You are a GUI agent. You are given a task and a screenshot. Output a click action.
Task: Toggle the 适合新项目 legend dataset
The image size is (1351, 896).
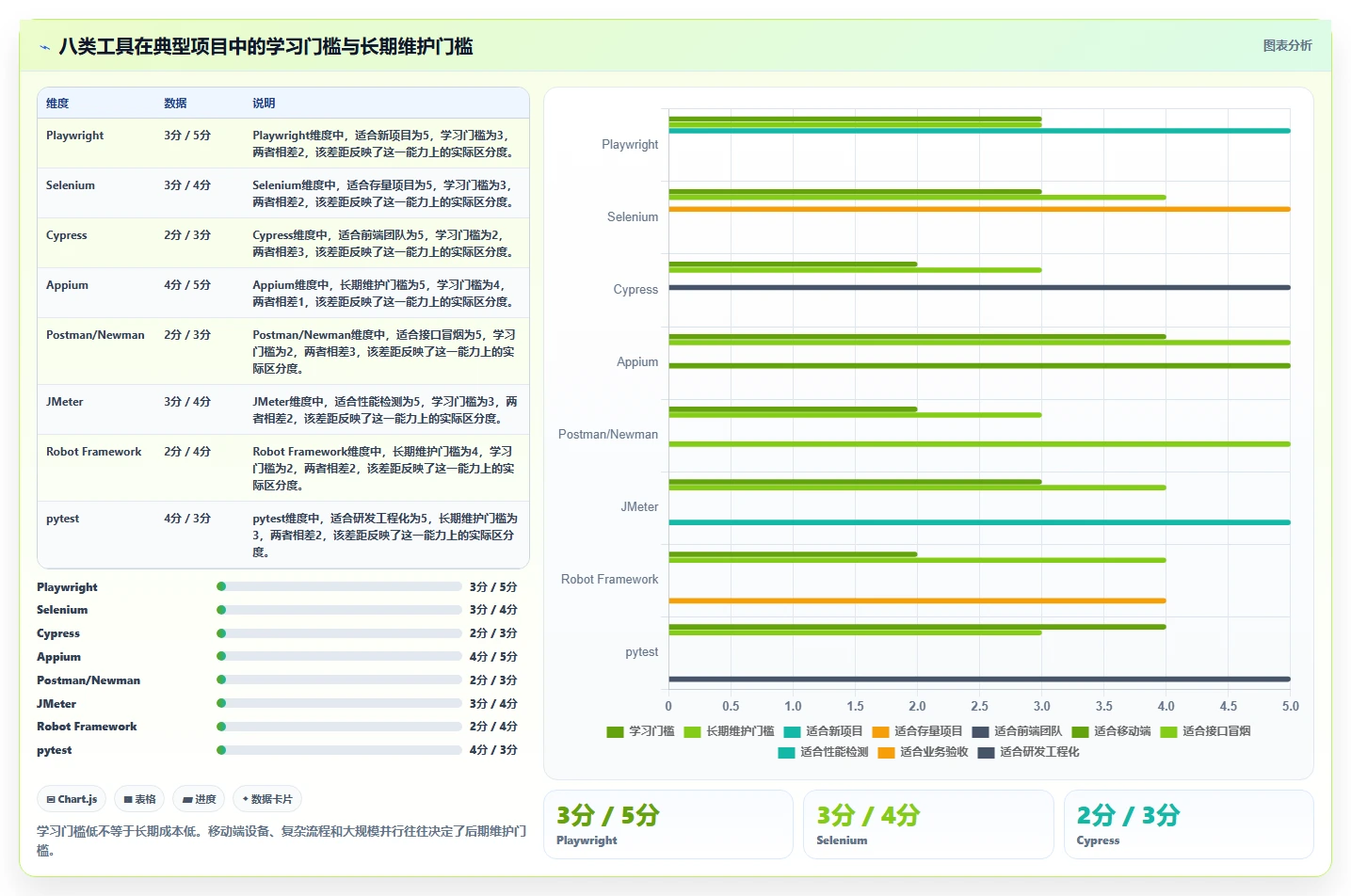point(823,731)
